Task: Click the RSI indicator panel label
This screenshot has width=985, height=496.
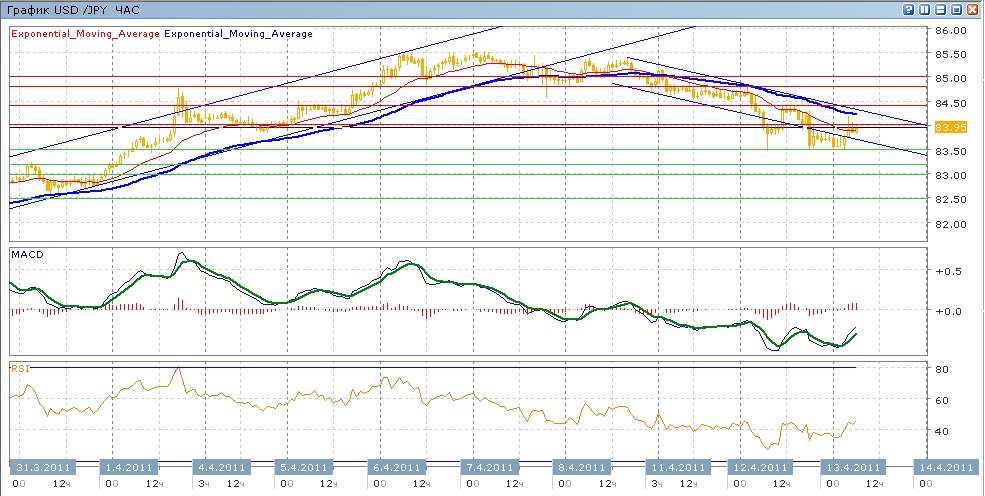Action: [18, 368]
